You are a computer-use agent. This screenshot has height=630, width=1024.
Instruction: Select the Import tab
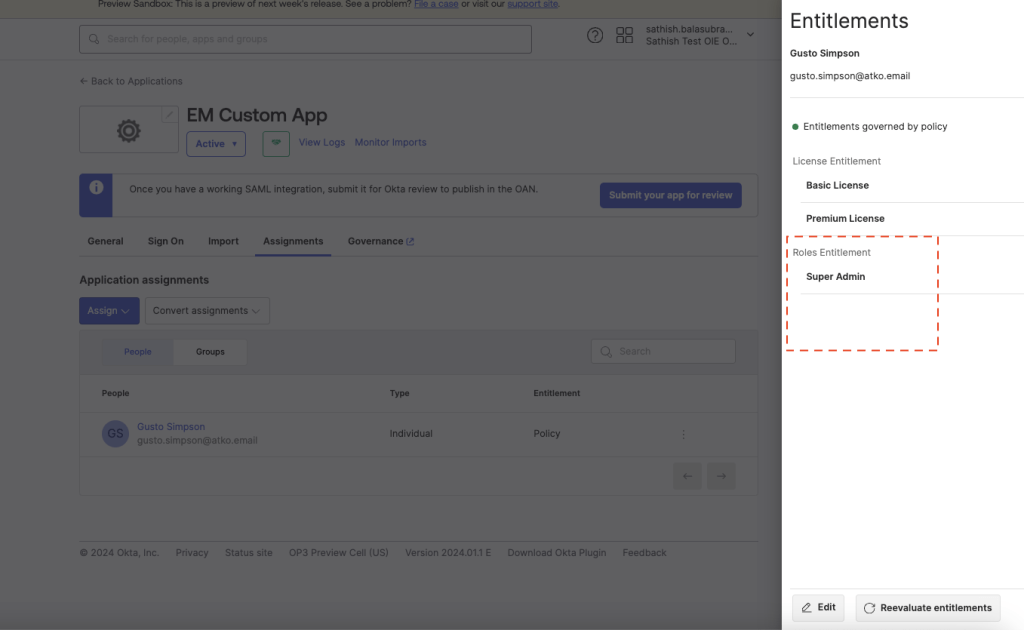pos(223,241)
